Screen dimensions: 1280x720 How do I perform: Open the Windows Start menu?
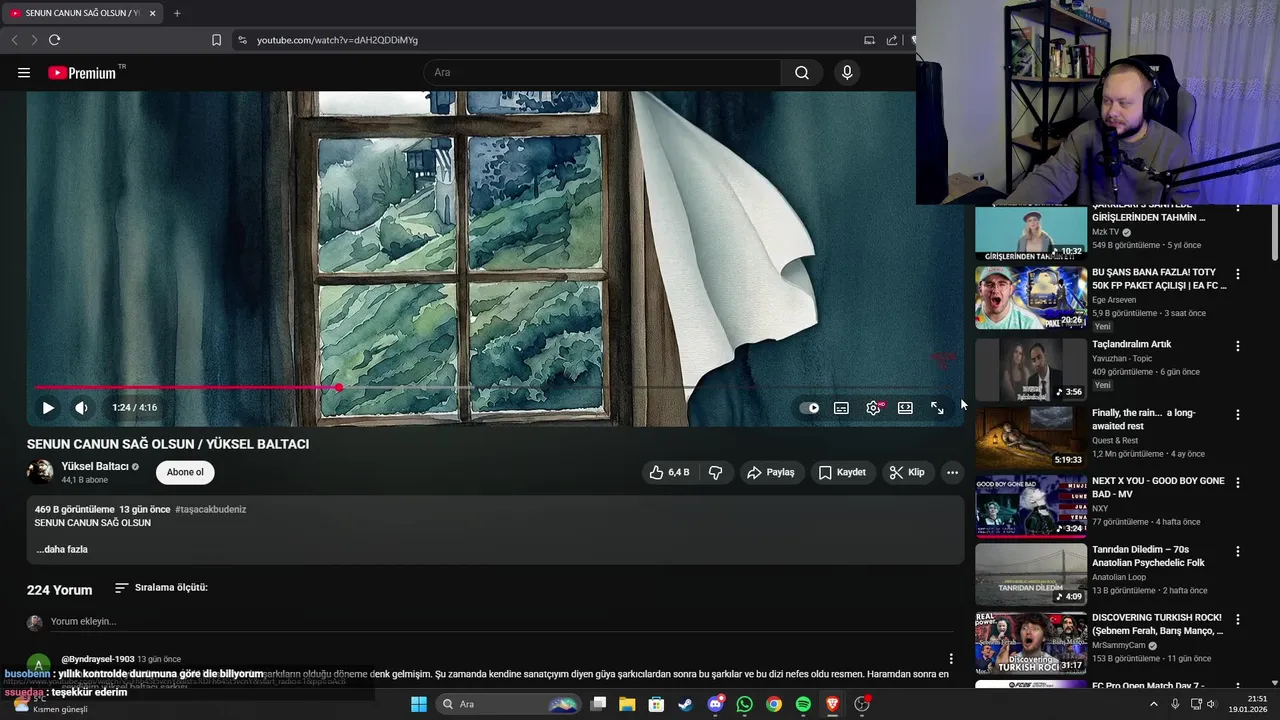(418, 704)
